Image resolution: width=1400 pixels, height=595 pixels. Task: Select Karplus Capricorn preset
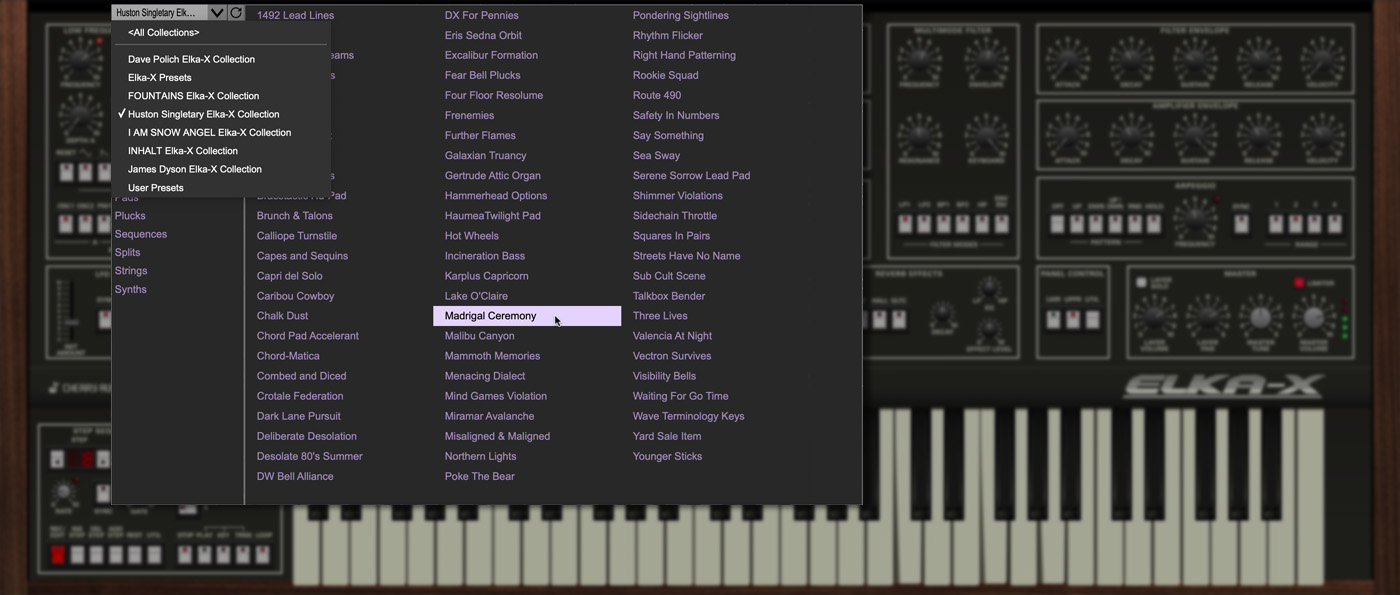[x=486, y=276]
